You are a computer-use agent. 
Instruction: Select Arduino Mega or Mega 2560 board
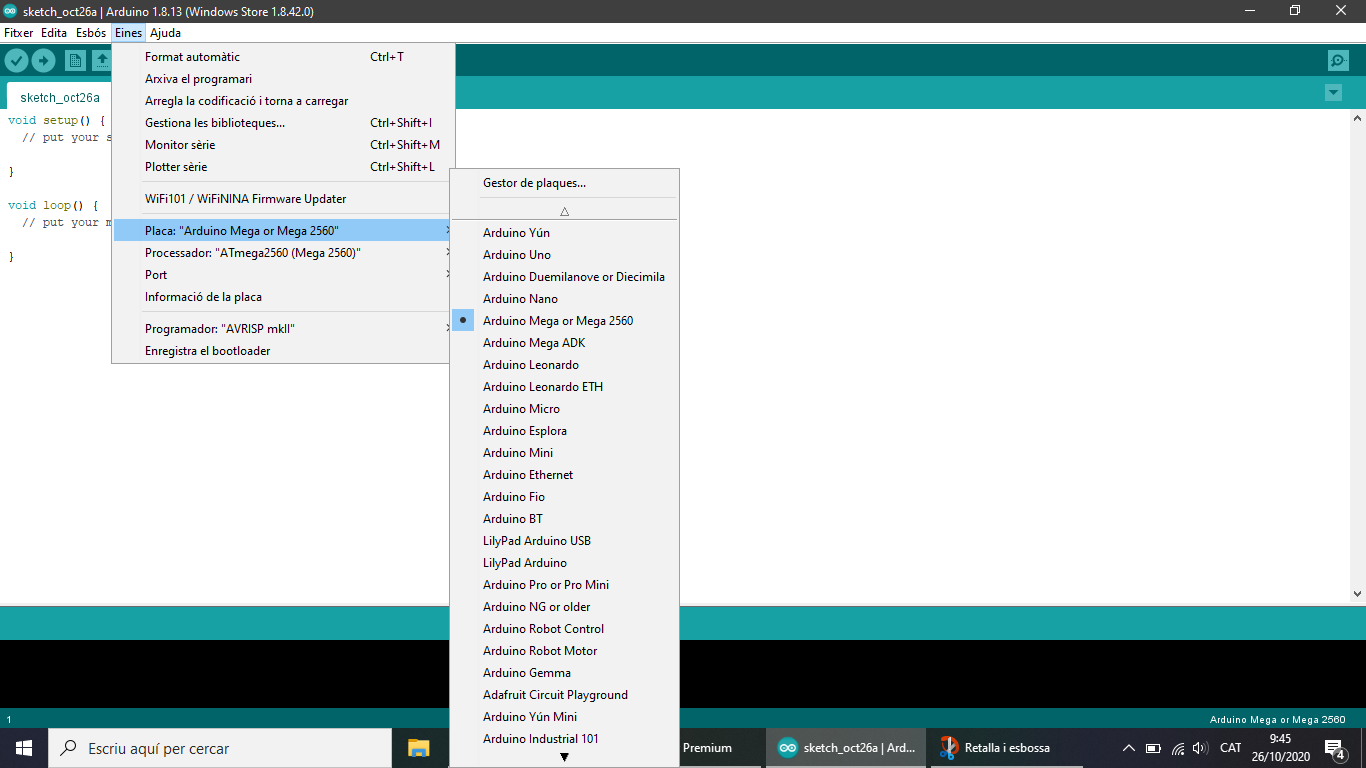coord(564,321)
